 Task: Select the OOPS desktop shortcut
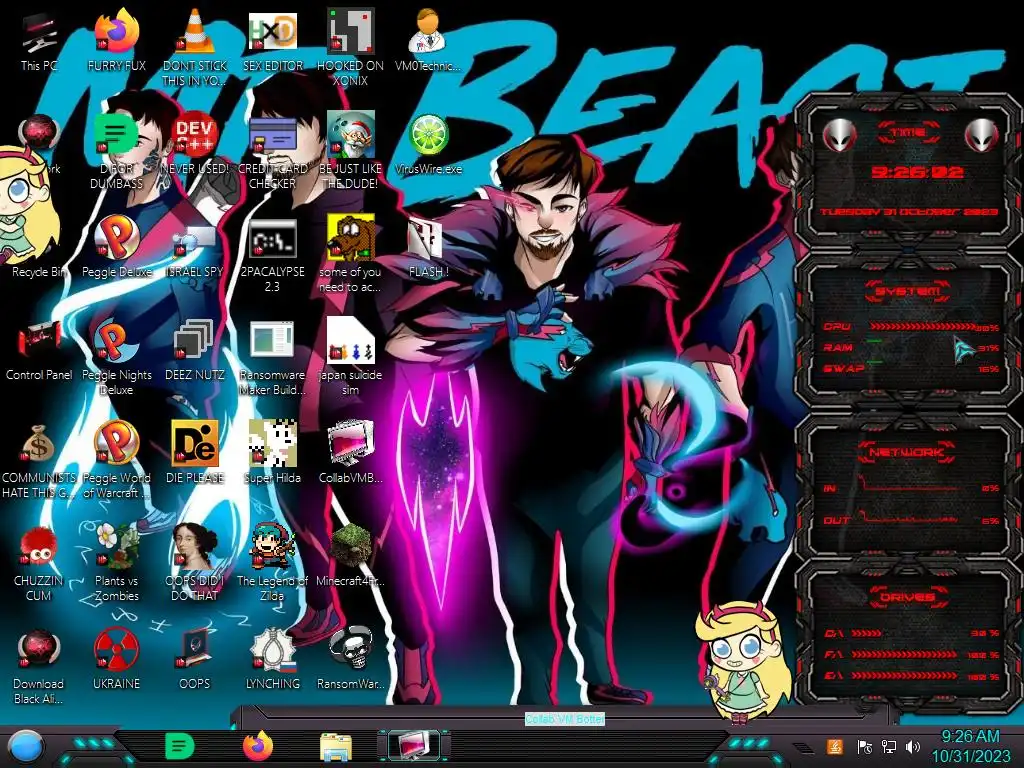(x=195, y=660)
